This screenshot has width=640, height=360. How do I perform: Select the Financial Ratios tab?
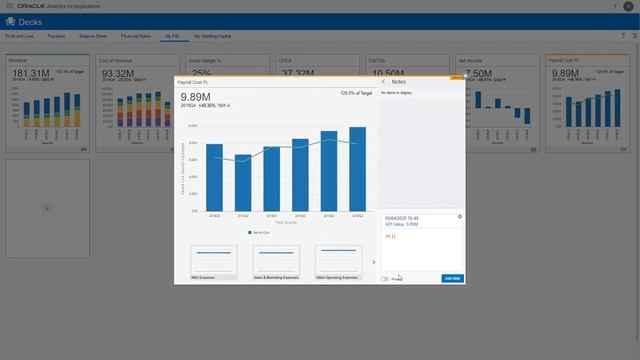click(x=136, y=36)
